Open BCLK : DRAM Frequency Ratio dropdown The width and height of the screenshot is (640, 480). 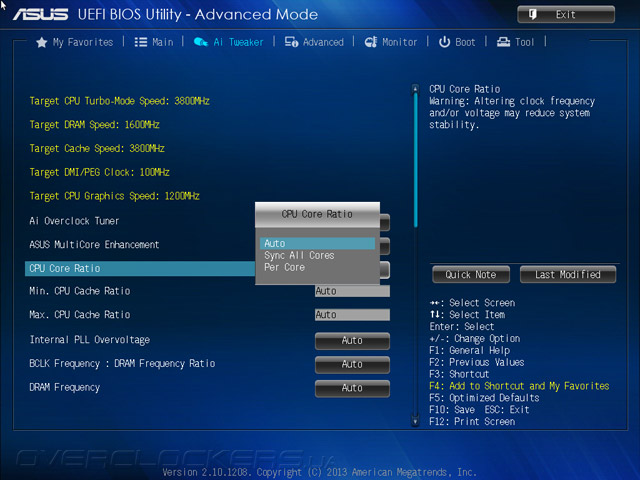click(352, 364)
